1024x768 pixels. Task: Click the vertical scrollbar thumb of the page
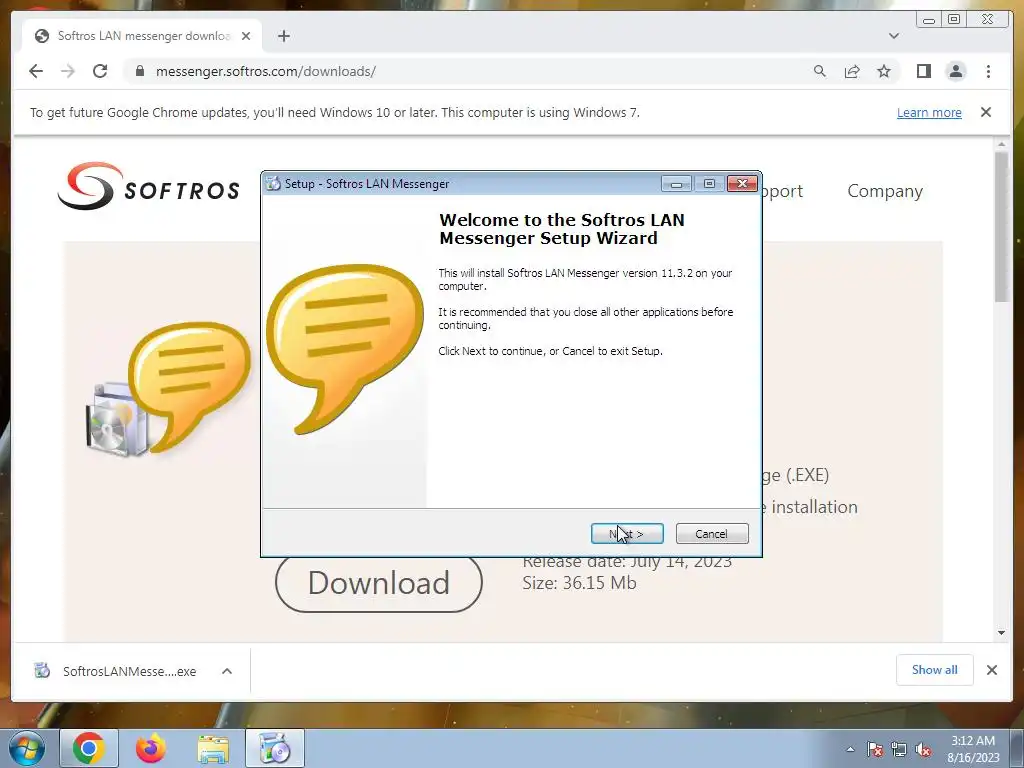(x=1001, y=227)
